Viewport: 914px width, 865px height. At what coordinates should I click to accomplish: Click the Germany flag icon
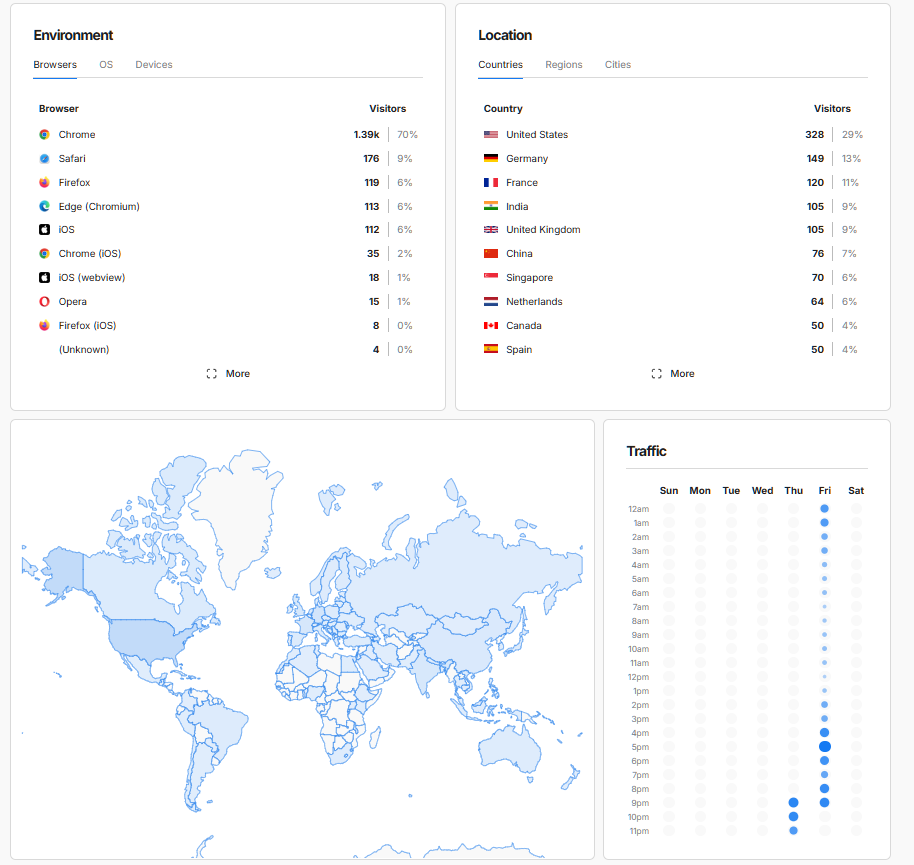pyautogui.click(x=491, y=159)
